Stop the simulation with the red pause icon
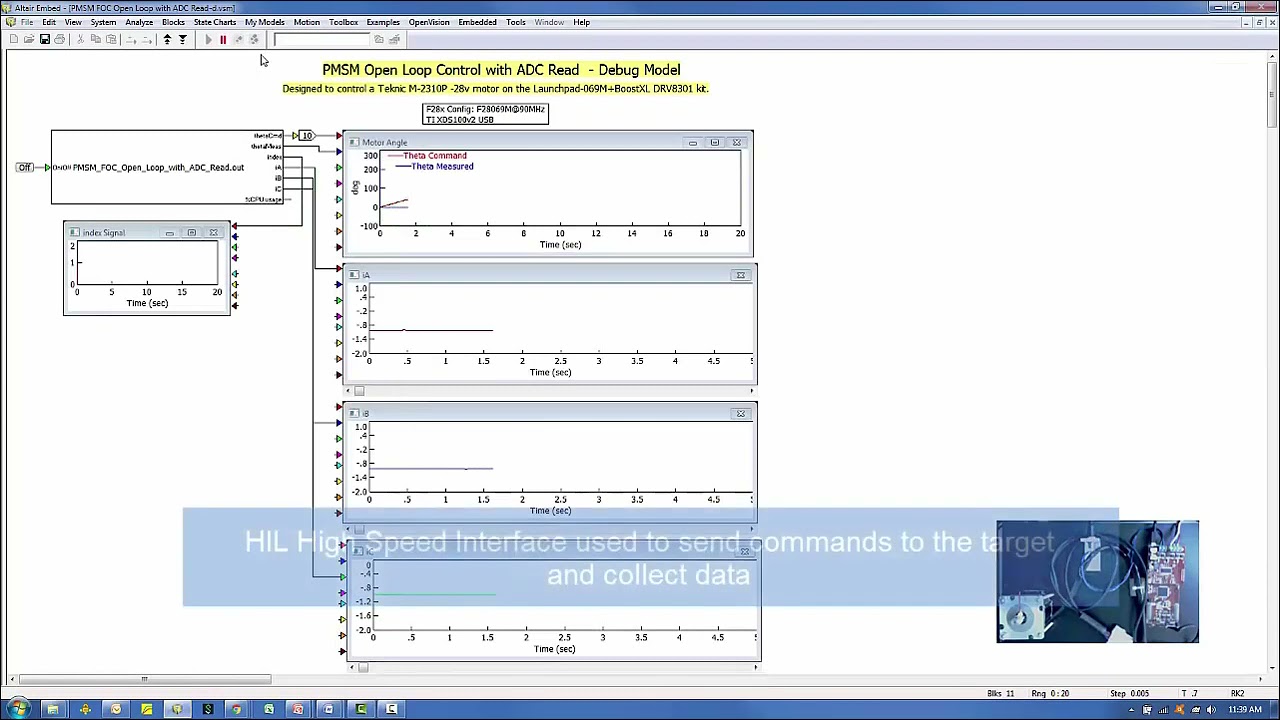This screenshot has width=1280, height=720. click(x=223, y=39)
